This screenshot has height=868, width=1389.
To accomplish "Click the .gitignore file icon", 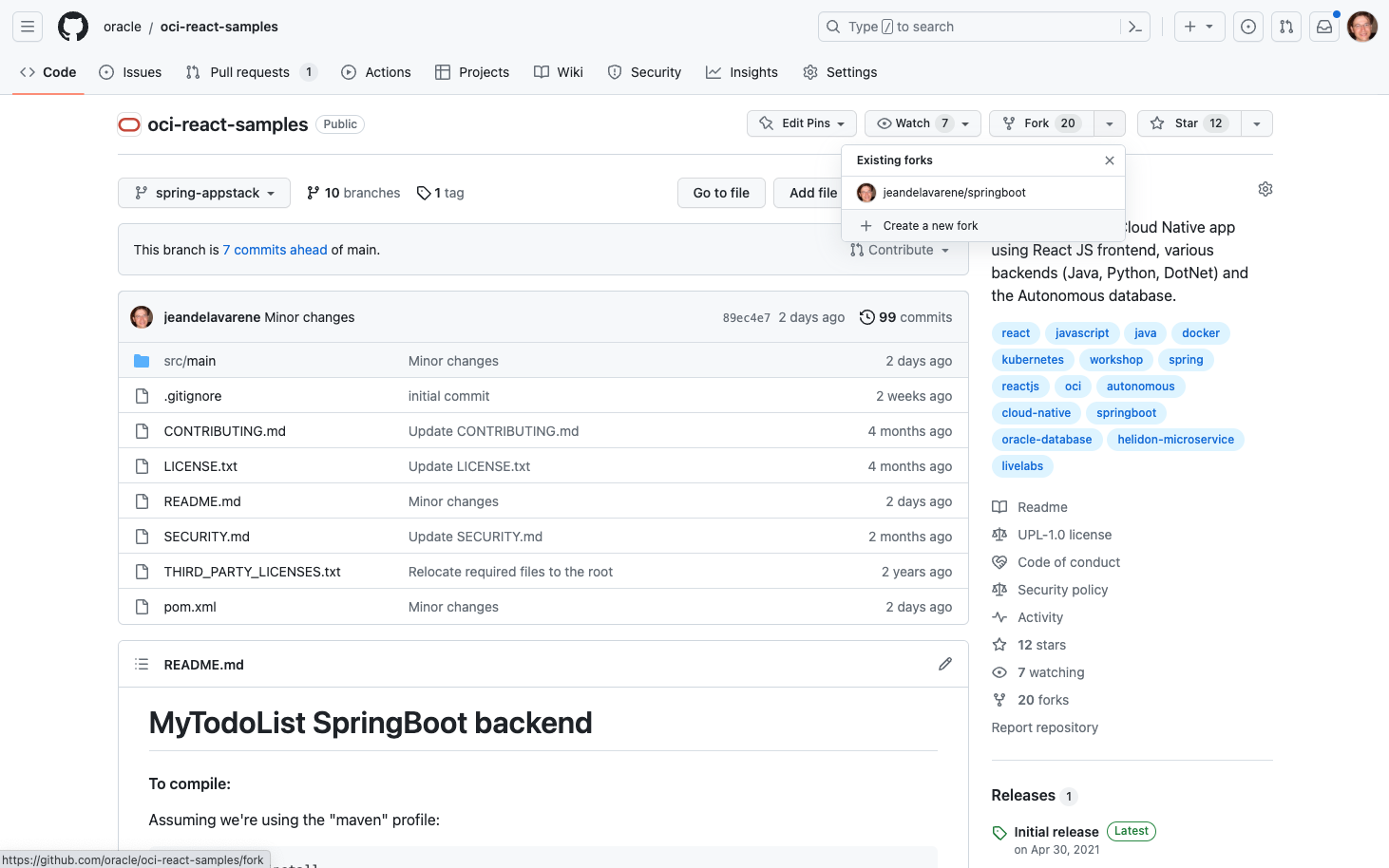I will (x=142, y=396).
